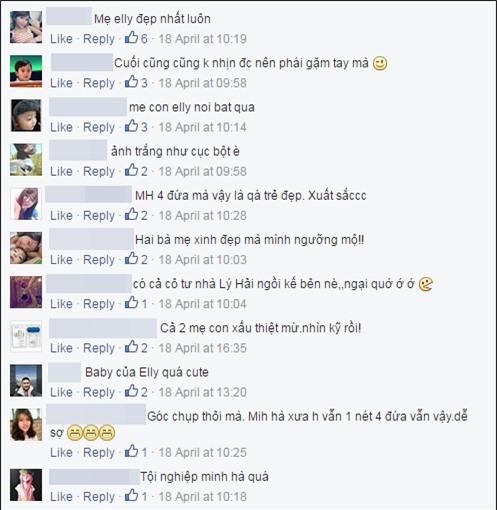This screenshot has height=510, width=497.
Task: Open avatar beside 'Cả 2 mẹ con xấu' comment
Action: 26,336
